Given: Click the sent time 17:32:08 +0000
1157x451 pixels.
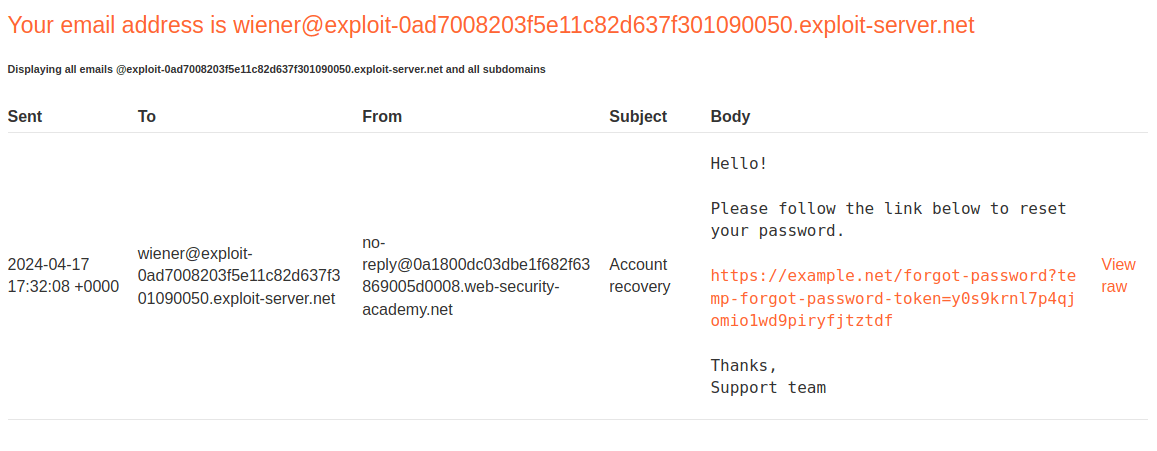Looking at the screenshot, I should click(63, 287).
